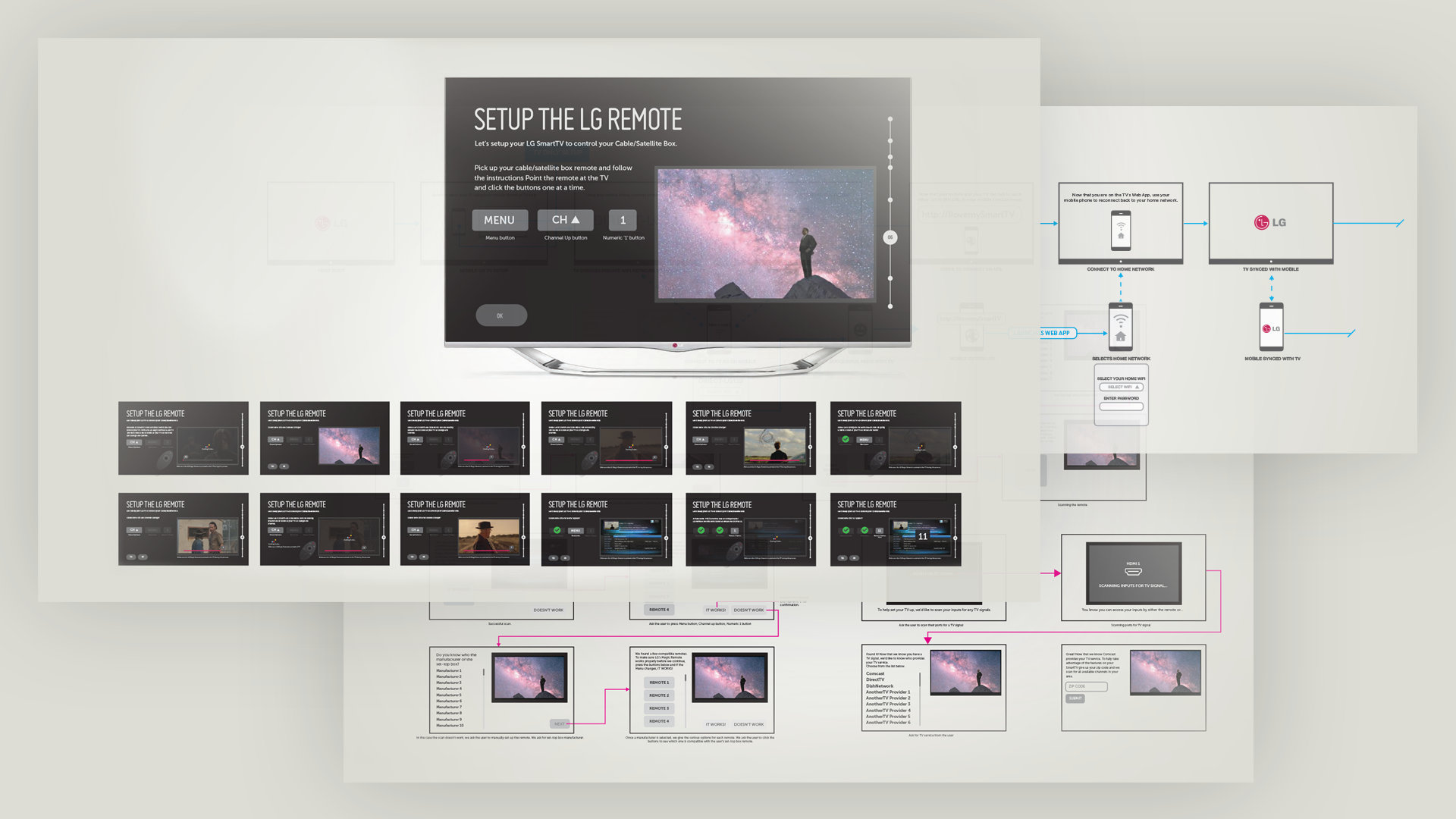
Task: Click the LG logo on the mobile phone
Action: tap(1272, 328)
